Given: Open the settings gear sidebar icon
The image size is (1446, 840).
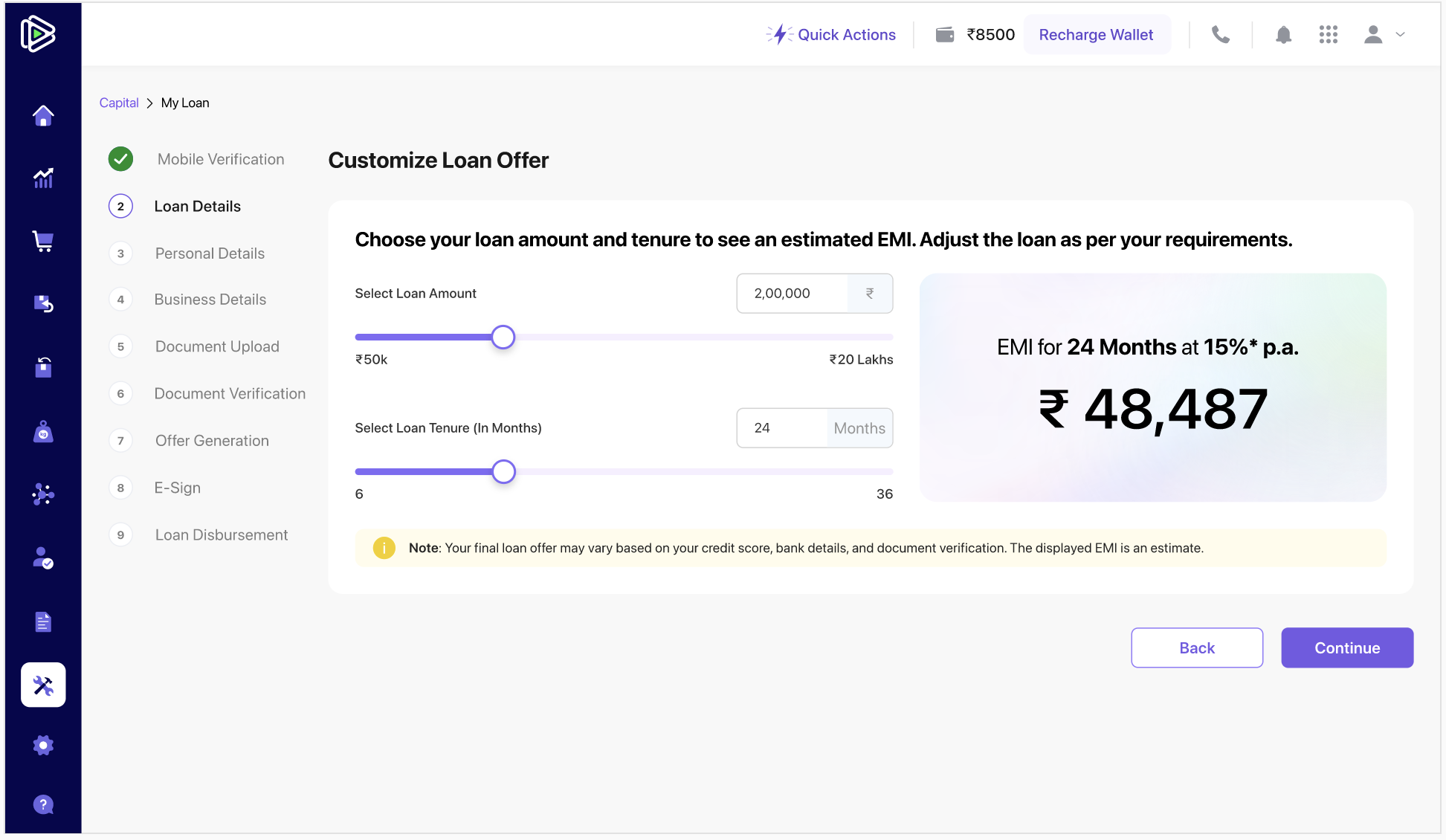Looking at the screenshot, I should coord(43,745).
